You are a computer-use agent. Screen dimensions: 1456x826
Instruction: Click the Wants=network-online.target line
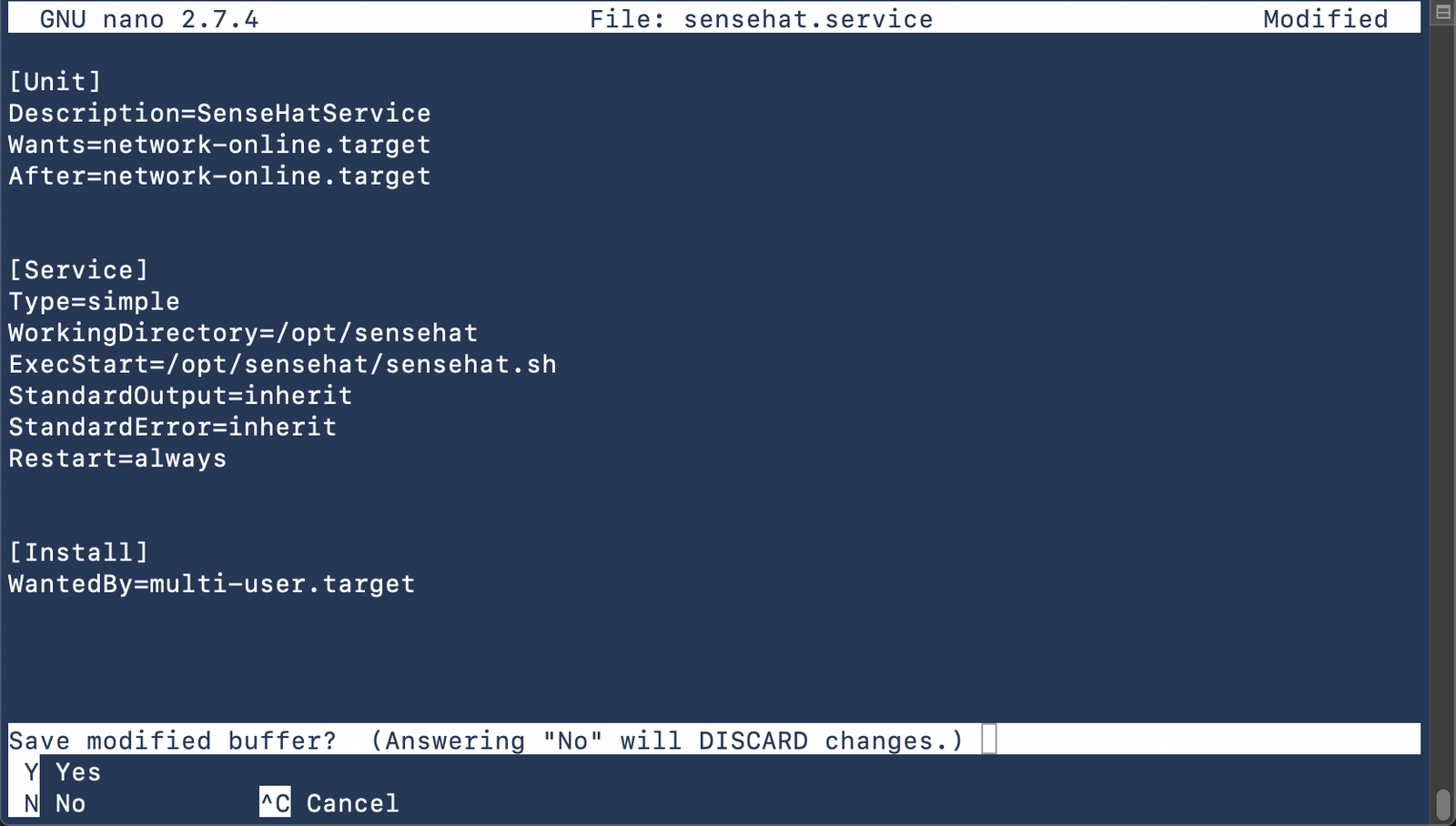pos(220,145)
